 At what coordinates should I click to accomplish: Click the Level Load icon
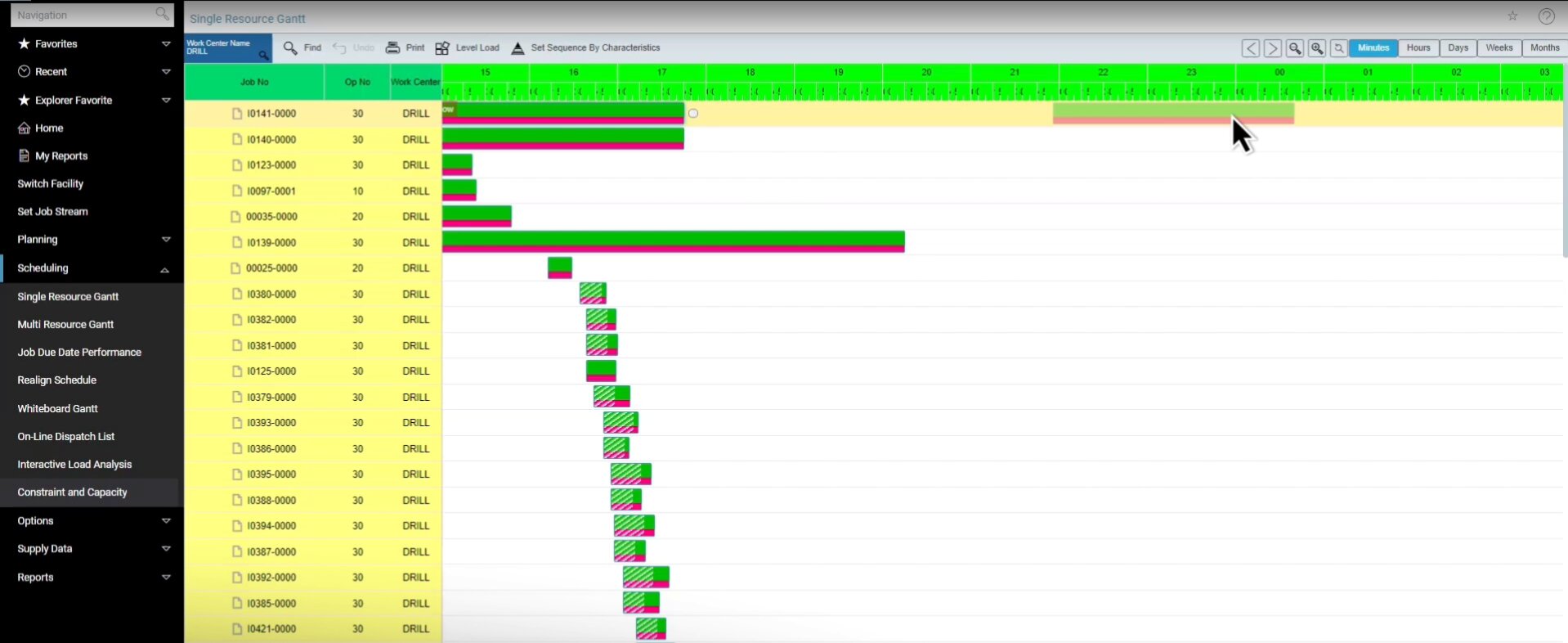pyautogui.click(x=442, y=48)
